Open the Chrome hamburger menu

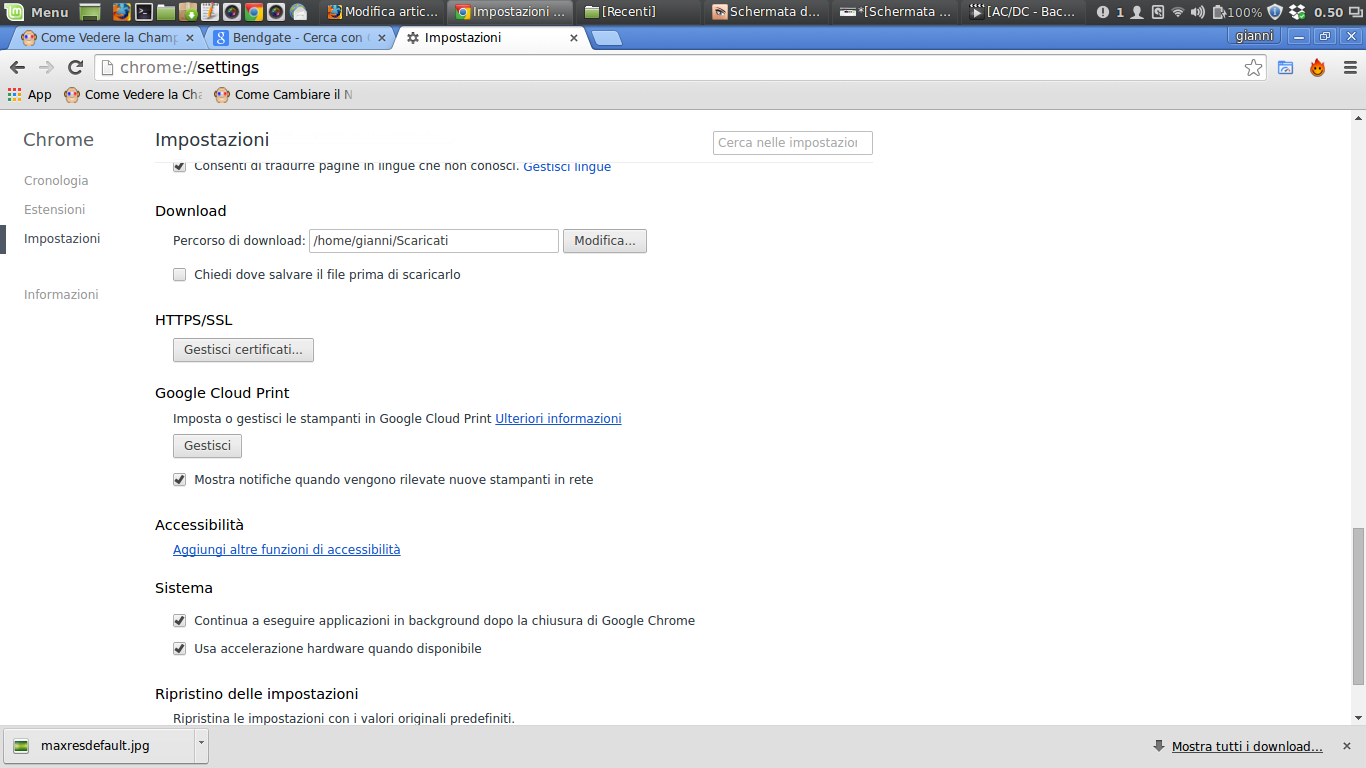(x=1350, y=68)
